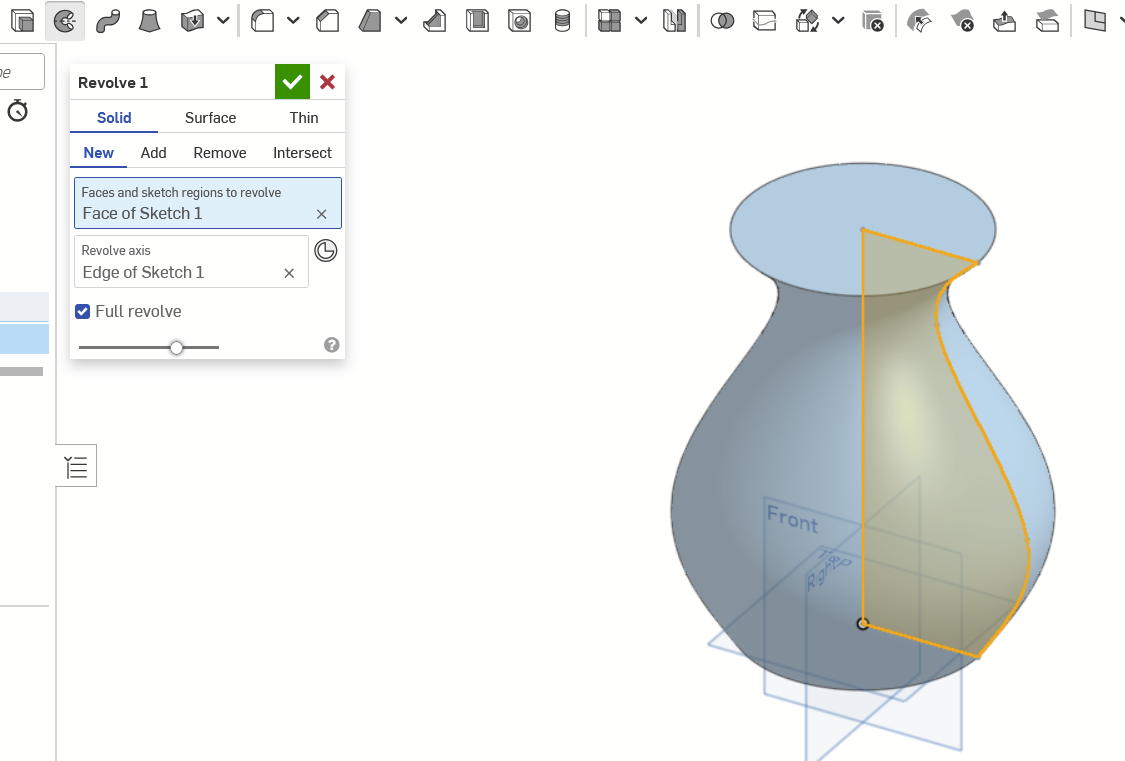Expand the arrow next to the Thicken tool
The width and height of the screenshot is (1125, 761).
[223, 21]
